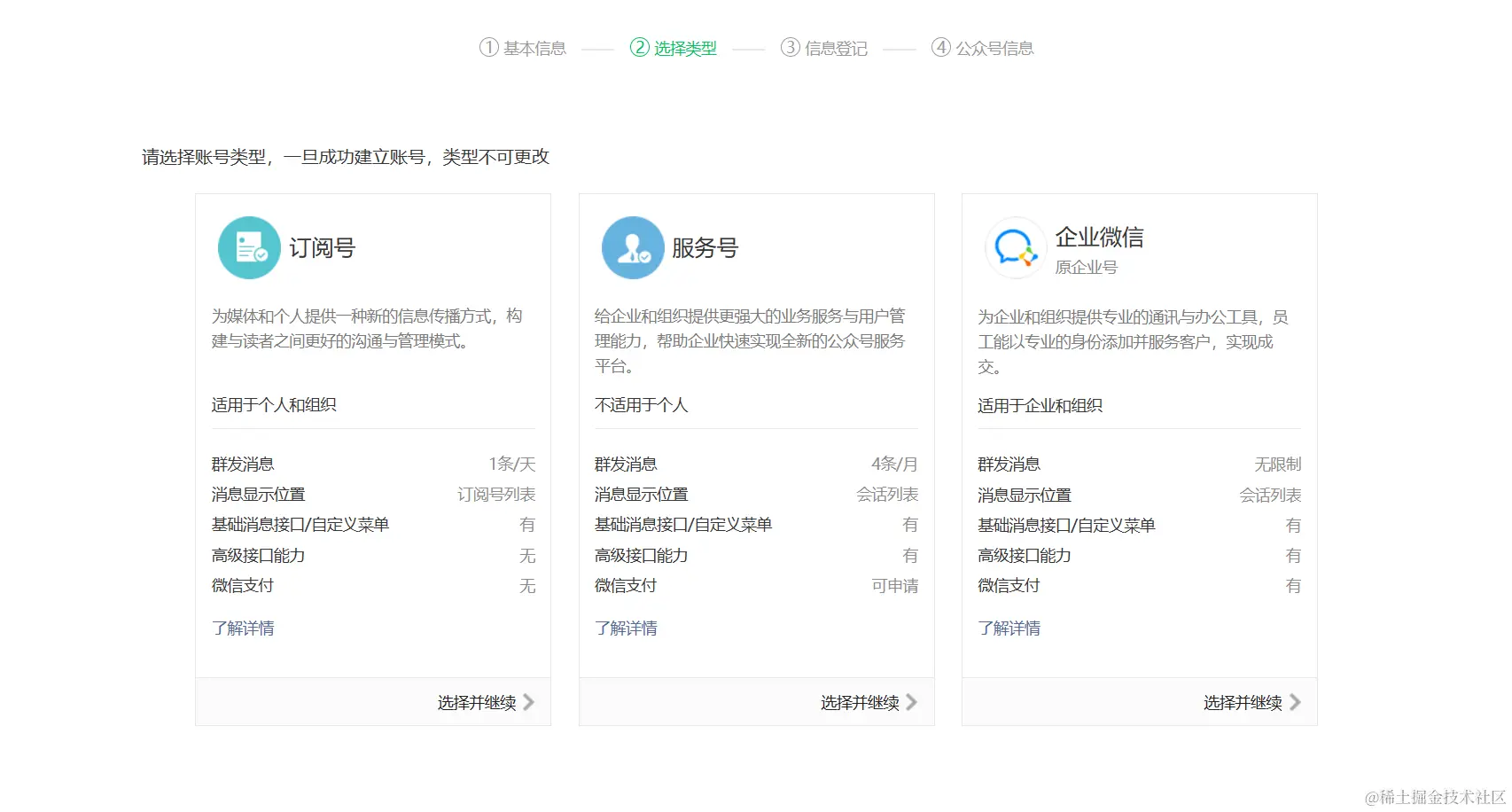Click 基础消息接口/自定义菜单 label in 订阅号 card

pos(300,525)
